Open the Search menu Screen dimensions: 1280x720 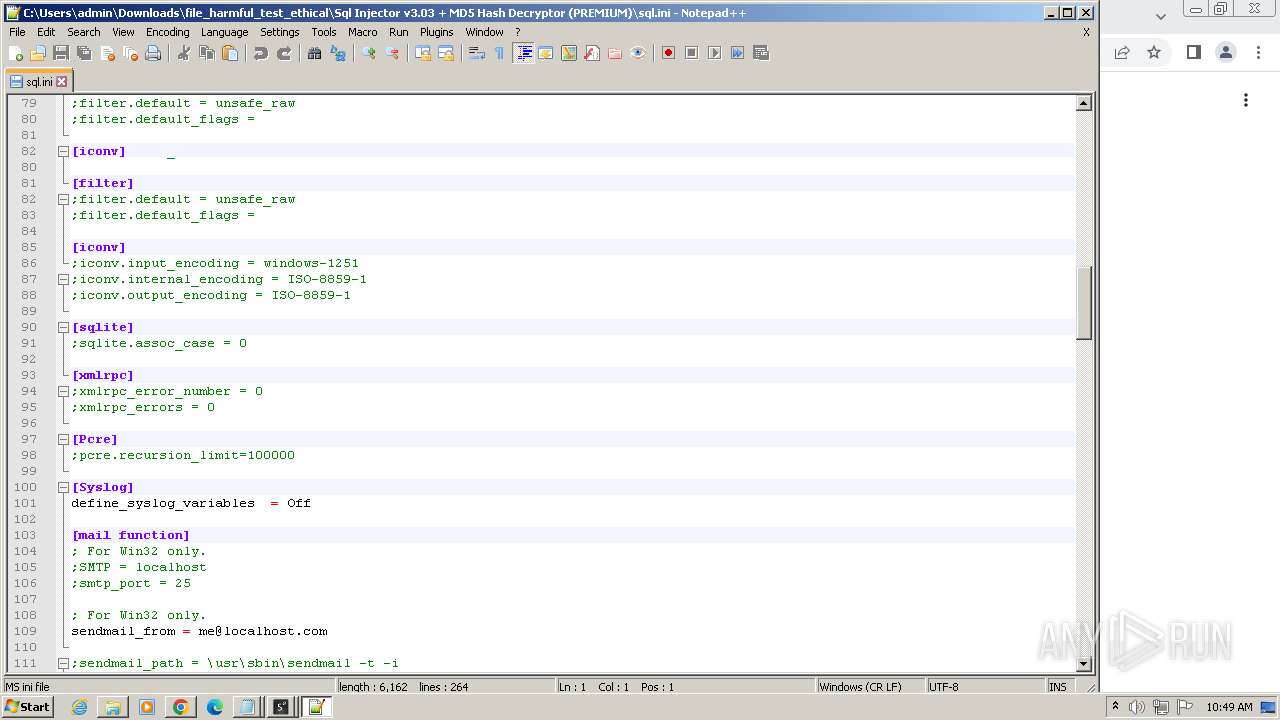84,32
